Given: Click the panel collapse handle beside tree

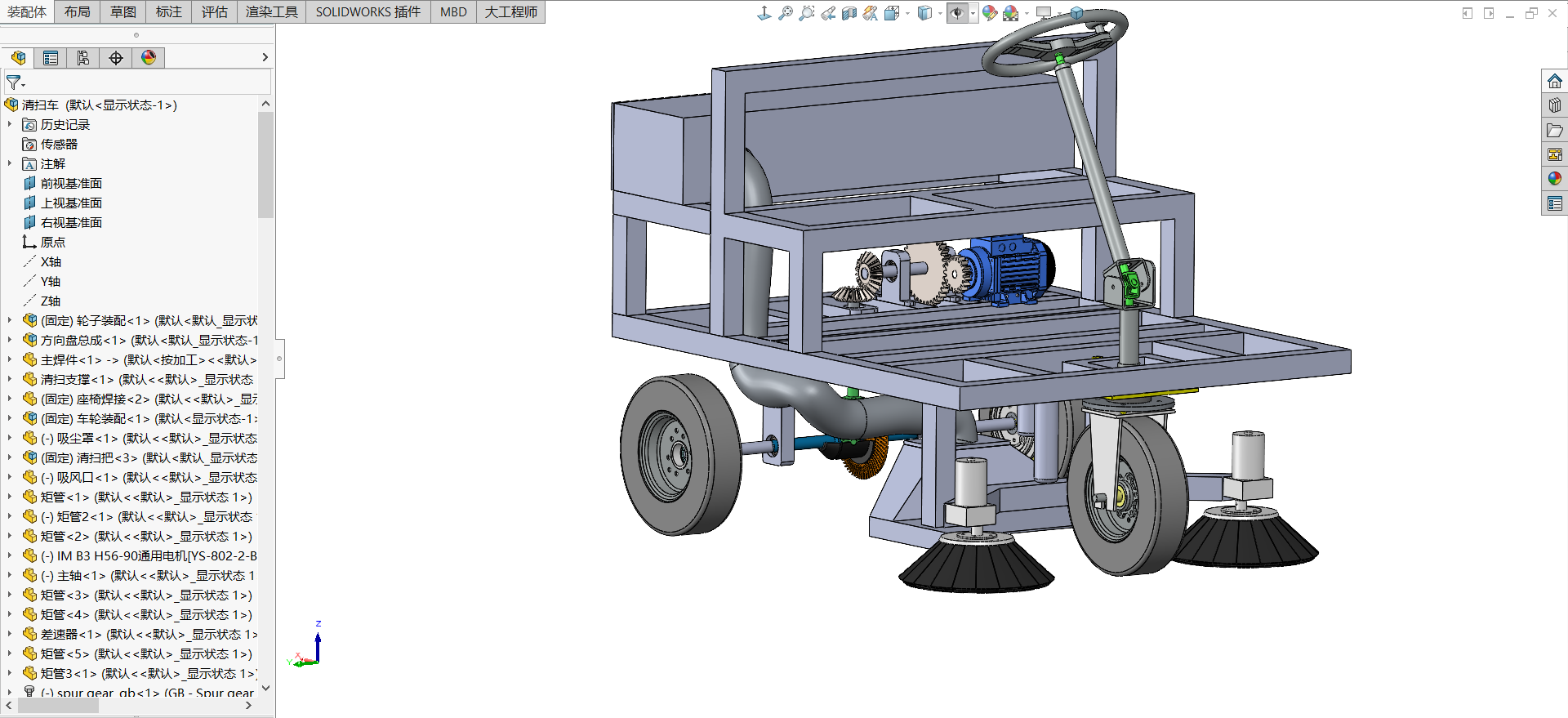Looking at the screenshot, I should (x=279, y=359).
